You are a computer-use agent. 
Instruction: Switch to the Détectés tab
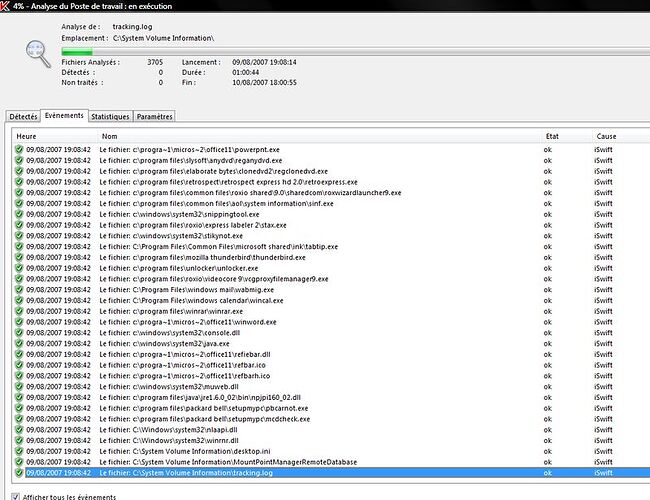click(23, 117)
